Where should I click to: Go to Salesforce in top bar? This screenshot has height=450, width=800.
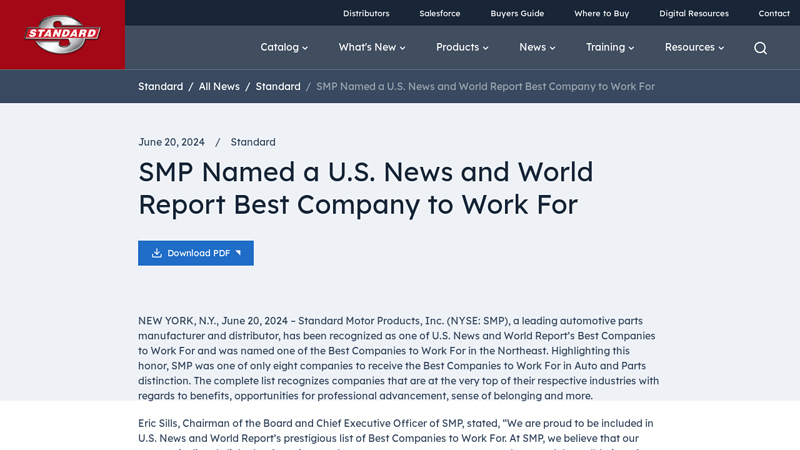click(x=440, y=13)
